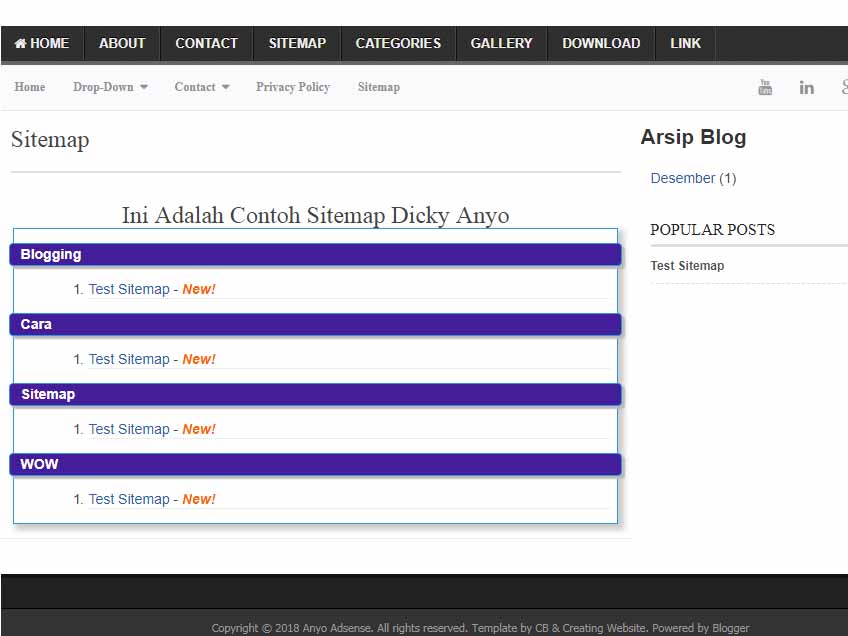
Task: Click Home in the secondary navigation
Action: pos(30,87)
